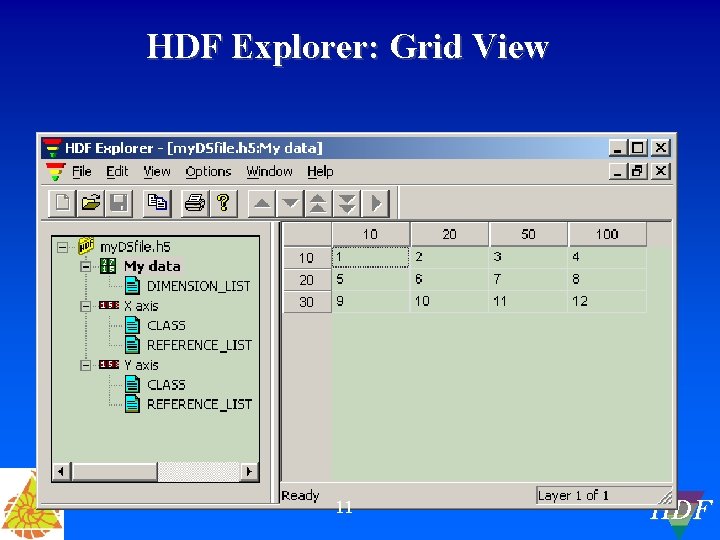This screenshot has height=540, width=720.
Task: Click the myDSfile.h5 HDF file icon
Action: click(86, 246)
